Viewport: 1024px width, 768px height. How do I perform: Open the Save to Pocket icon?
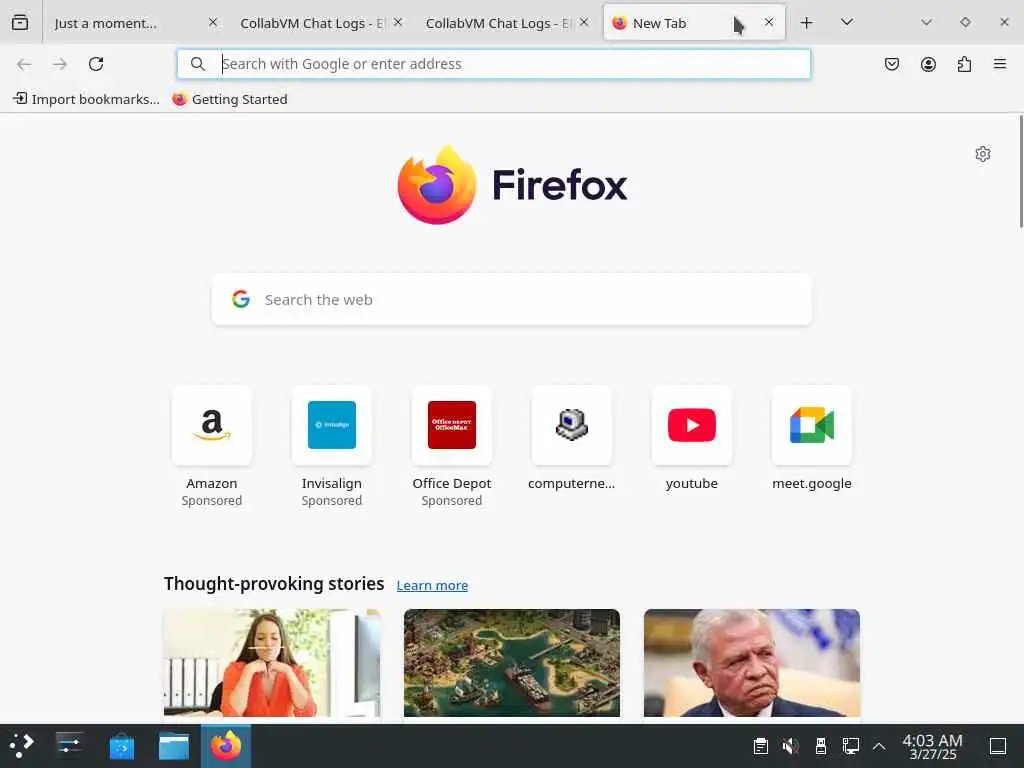(891, 64)
